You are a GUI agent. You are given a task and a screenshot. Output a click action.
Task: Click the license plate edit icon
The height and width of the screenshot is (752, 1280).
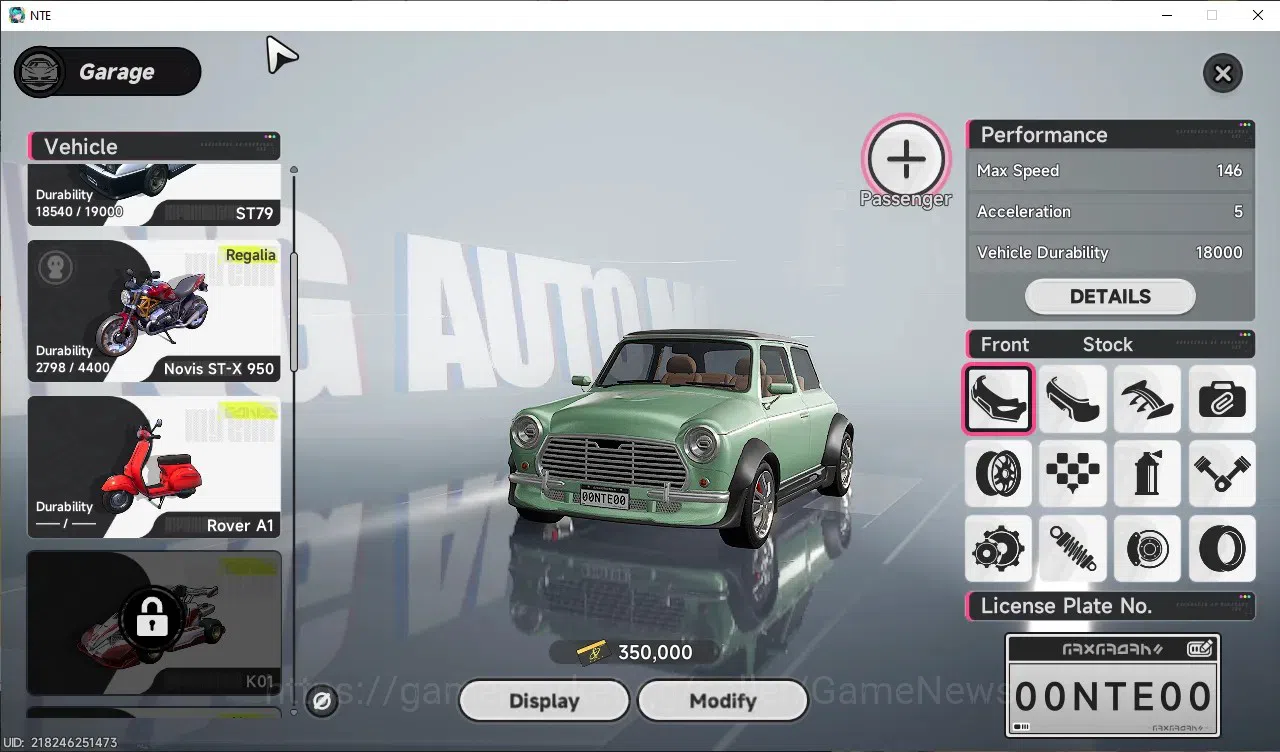click(x=1200, y=648)
